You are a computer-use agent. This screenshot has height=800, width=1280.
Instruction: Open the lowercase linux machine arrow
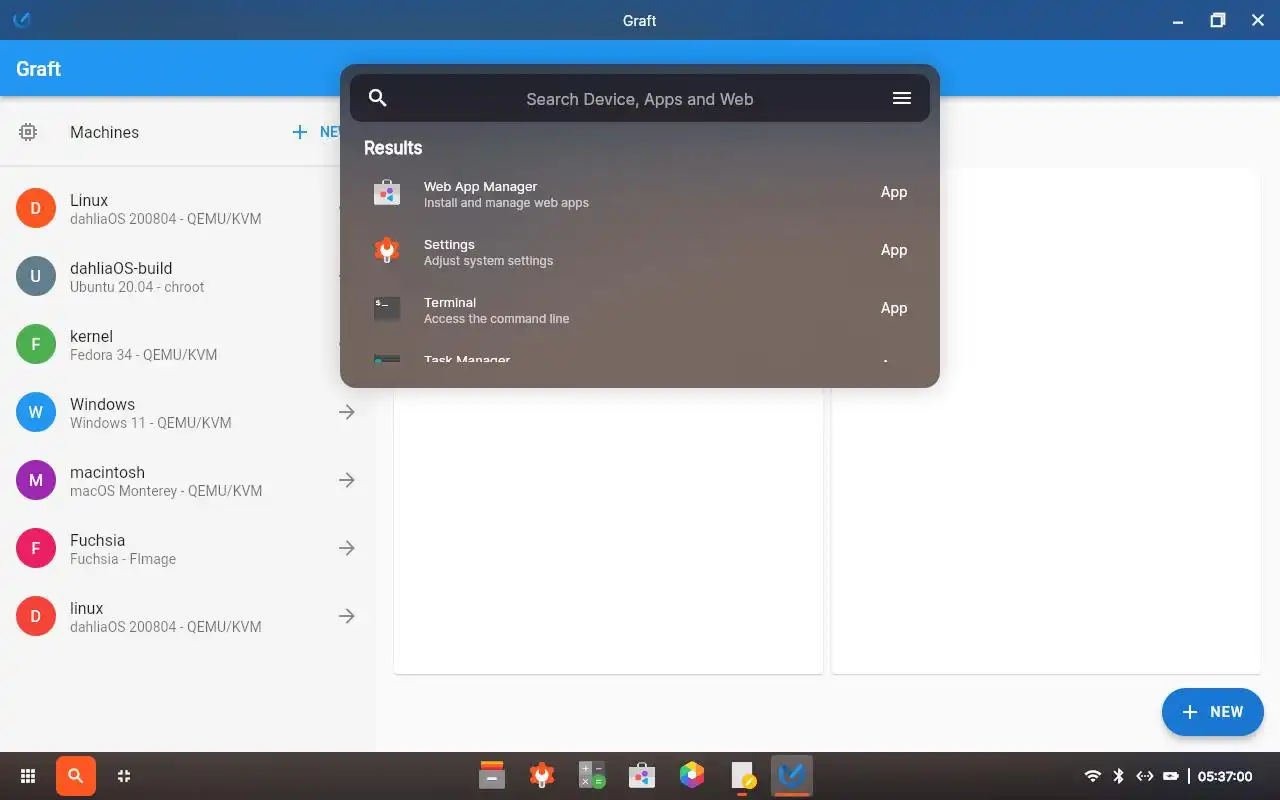click(347, 616)
